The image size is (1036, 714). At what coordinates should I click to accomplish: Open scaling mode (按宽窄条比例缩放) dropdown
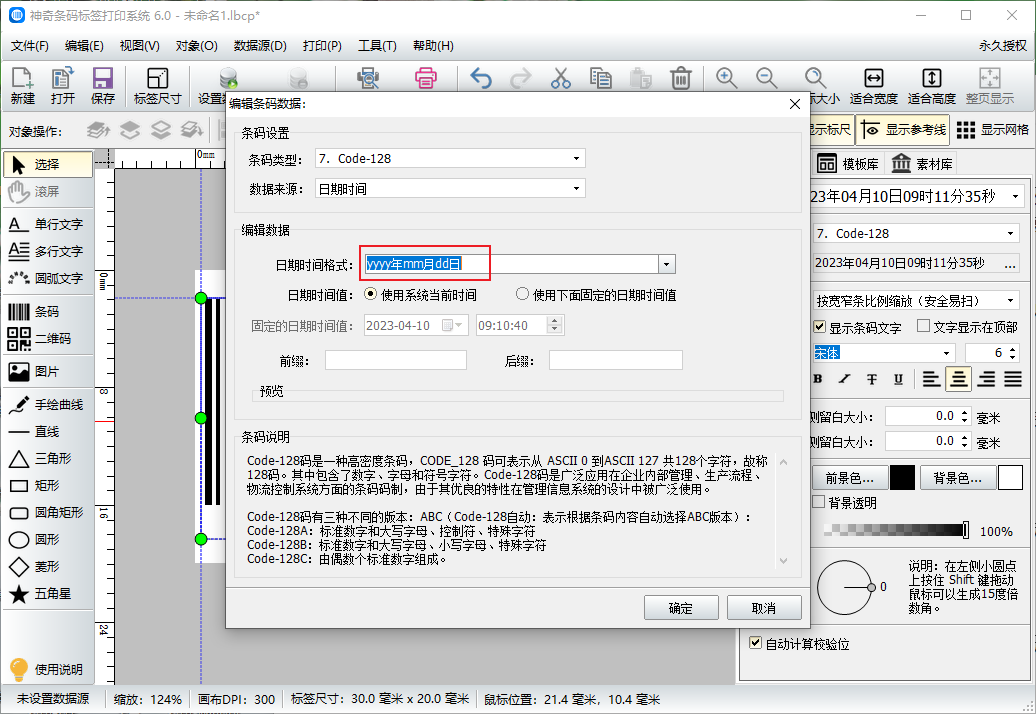916,301
